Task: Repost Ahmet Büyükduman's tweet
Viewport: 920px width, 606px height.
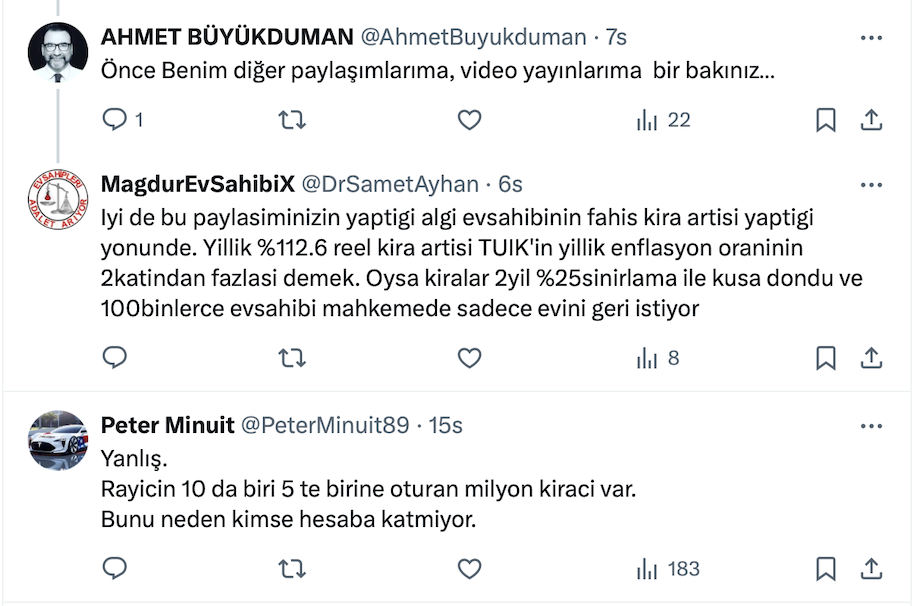Action: [x=291, y=121]
